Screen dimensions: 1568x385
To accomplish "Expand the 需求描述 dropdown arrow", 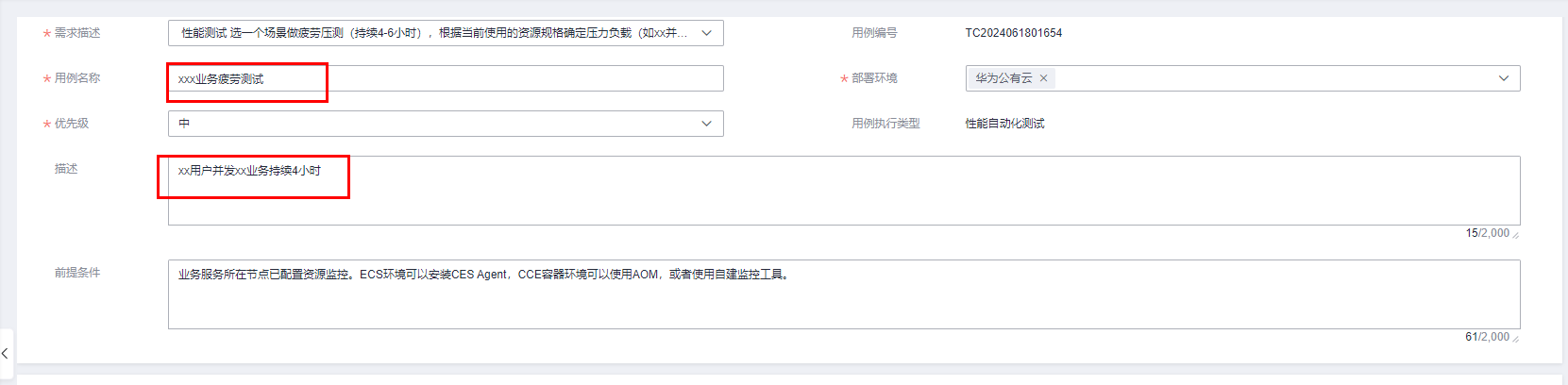I will [x=706, y=33].
